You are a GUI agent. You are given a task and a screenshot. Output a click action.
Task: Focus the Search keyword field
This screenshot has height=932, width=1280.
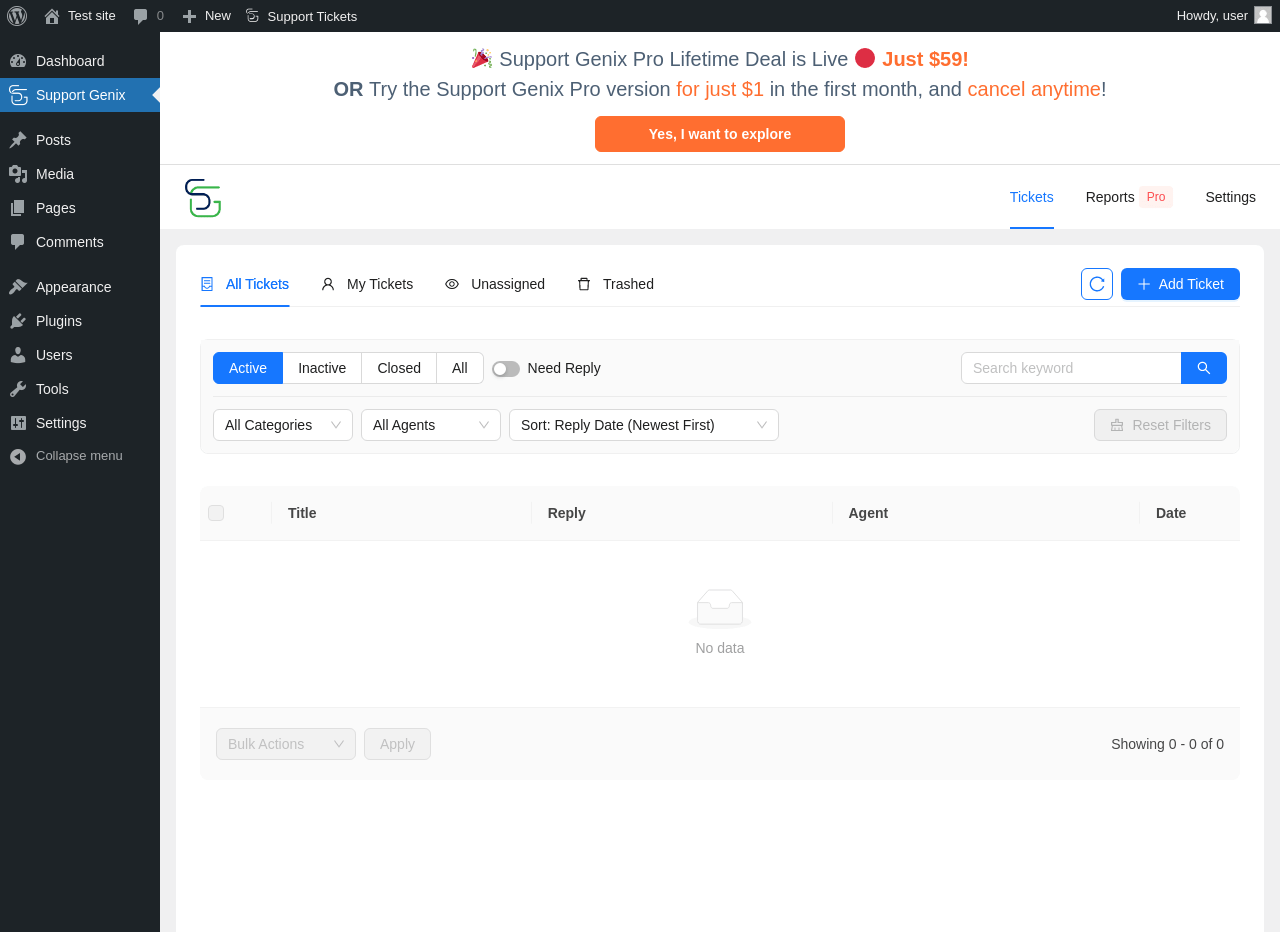1071,368
